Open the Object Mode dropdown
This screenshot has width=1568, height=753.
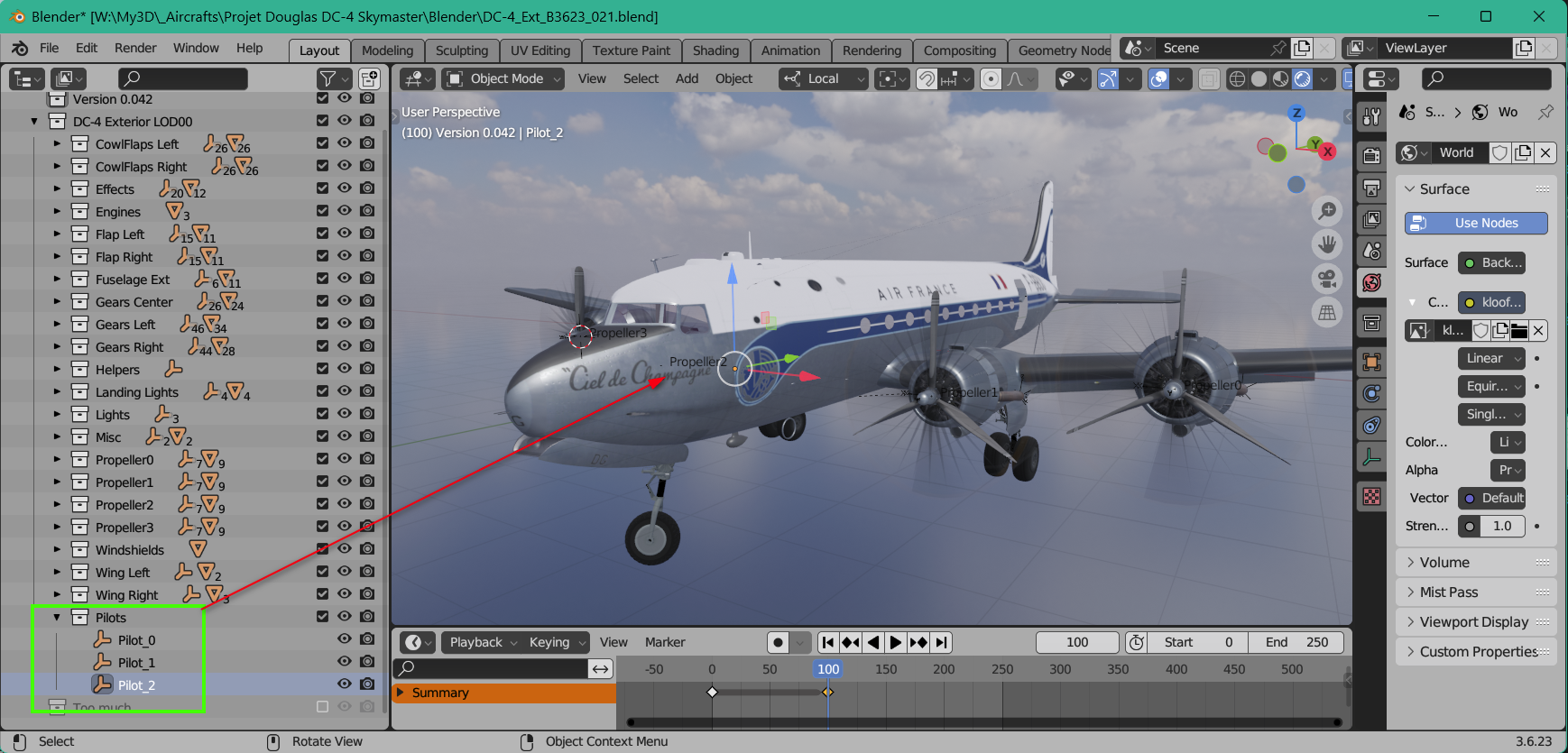click(x=504, y=78)
